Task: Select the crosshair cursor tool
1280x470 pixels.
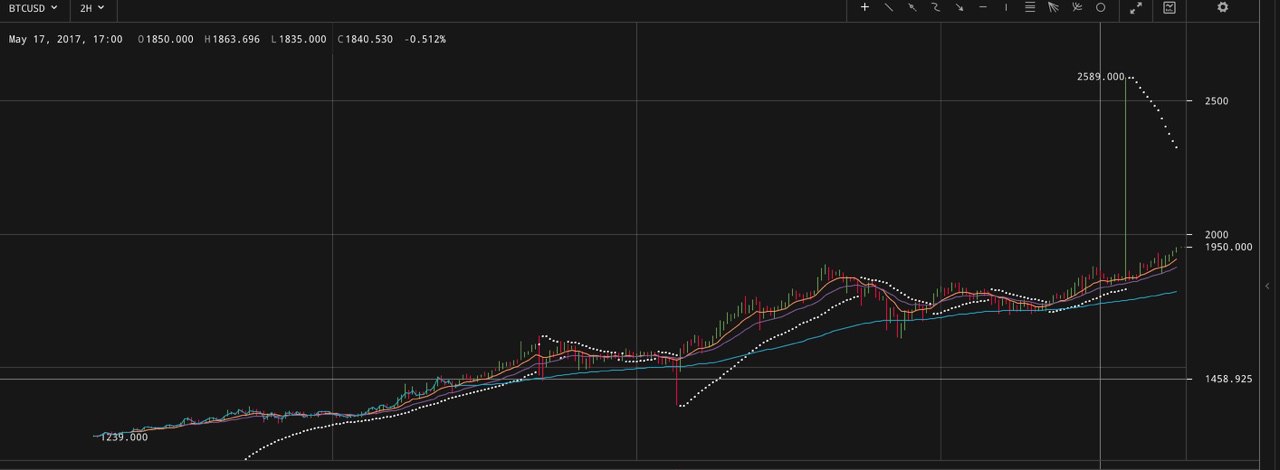Action: pos(865,8)
